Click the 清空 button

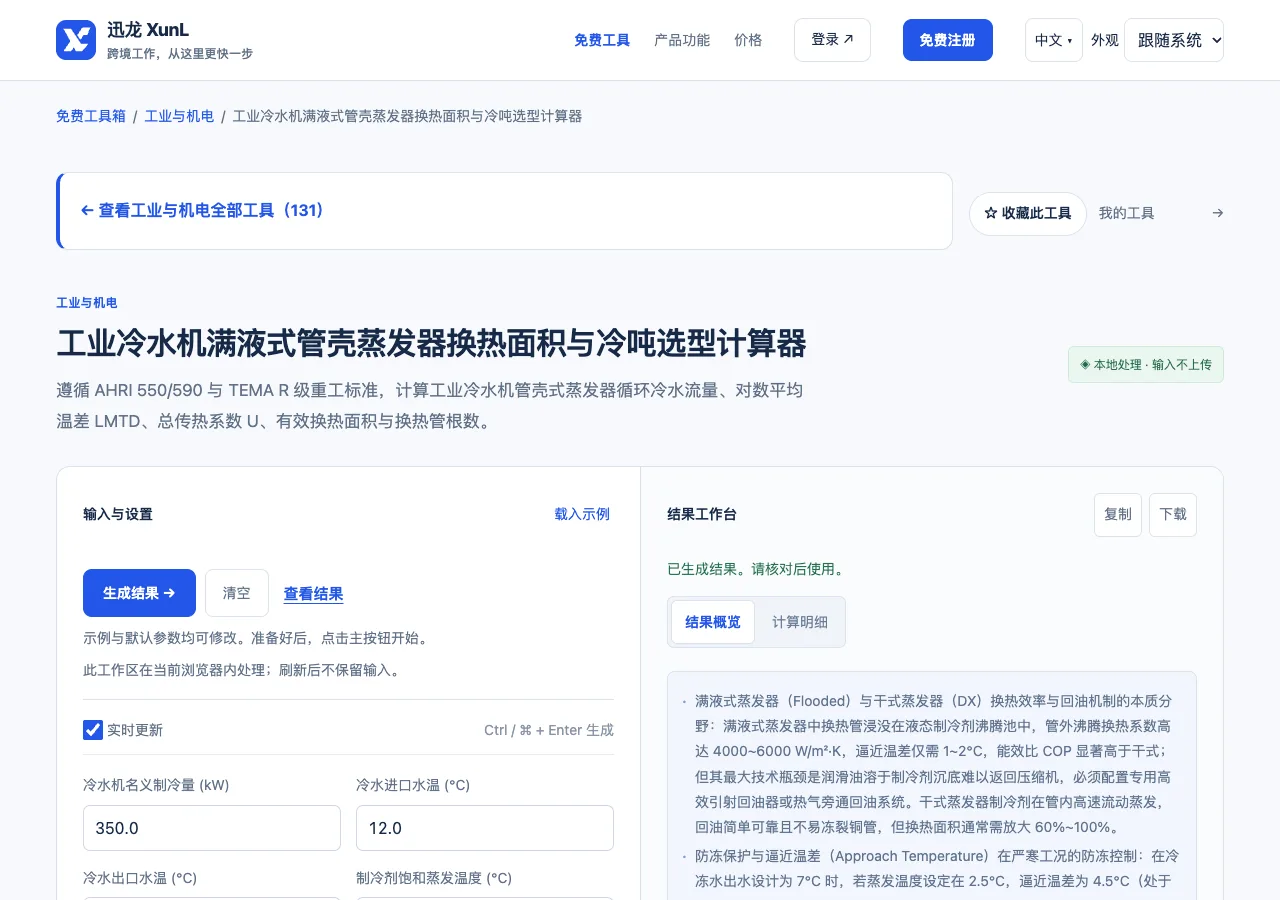point(237,593)
